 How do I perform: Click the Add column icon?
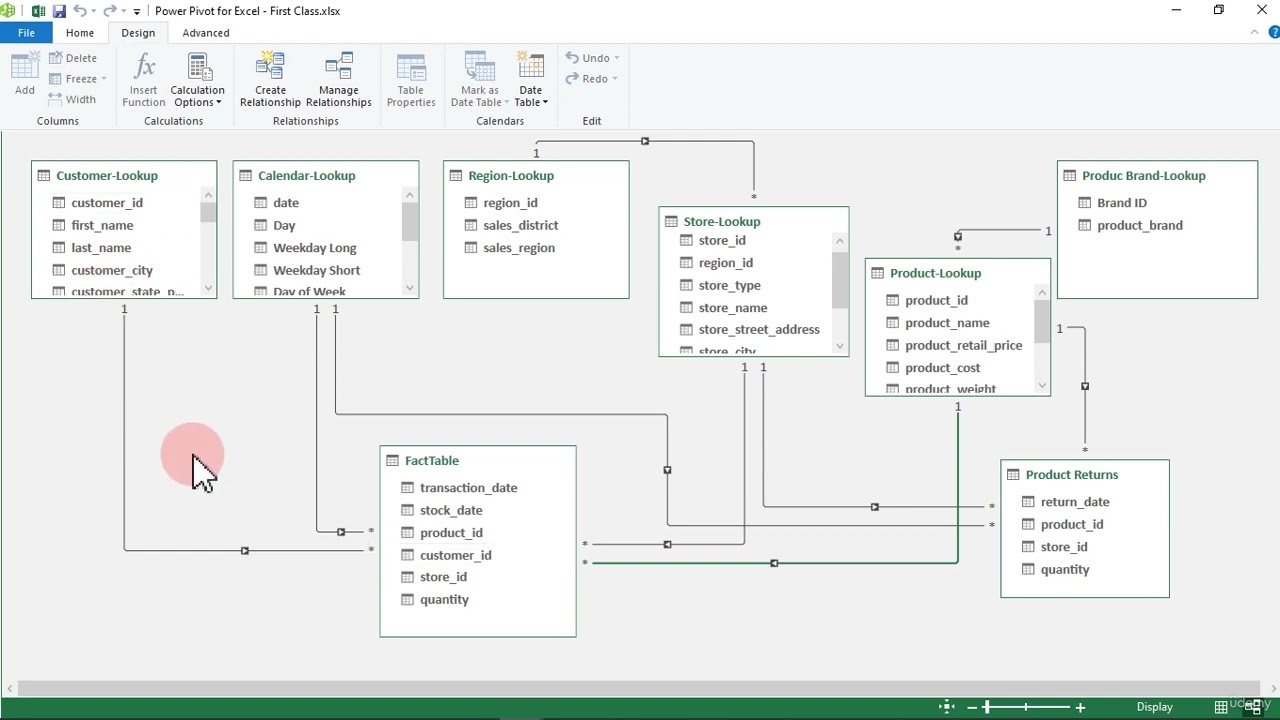tap(24, 66)
